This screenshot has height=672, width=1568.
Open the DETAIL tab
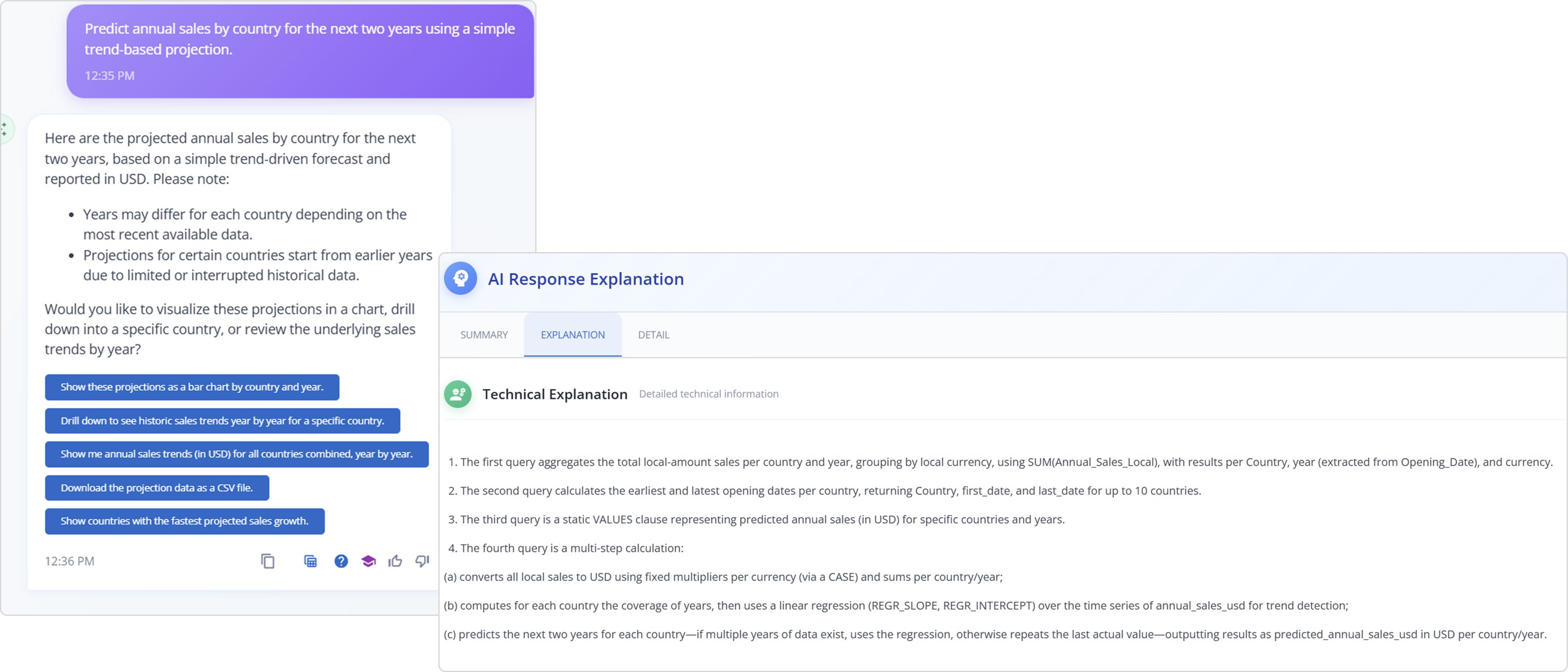(x=653, y=335)
